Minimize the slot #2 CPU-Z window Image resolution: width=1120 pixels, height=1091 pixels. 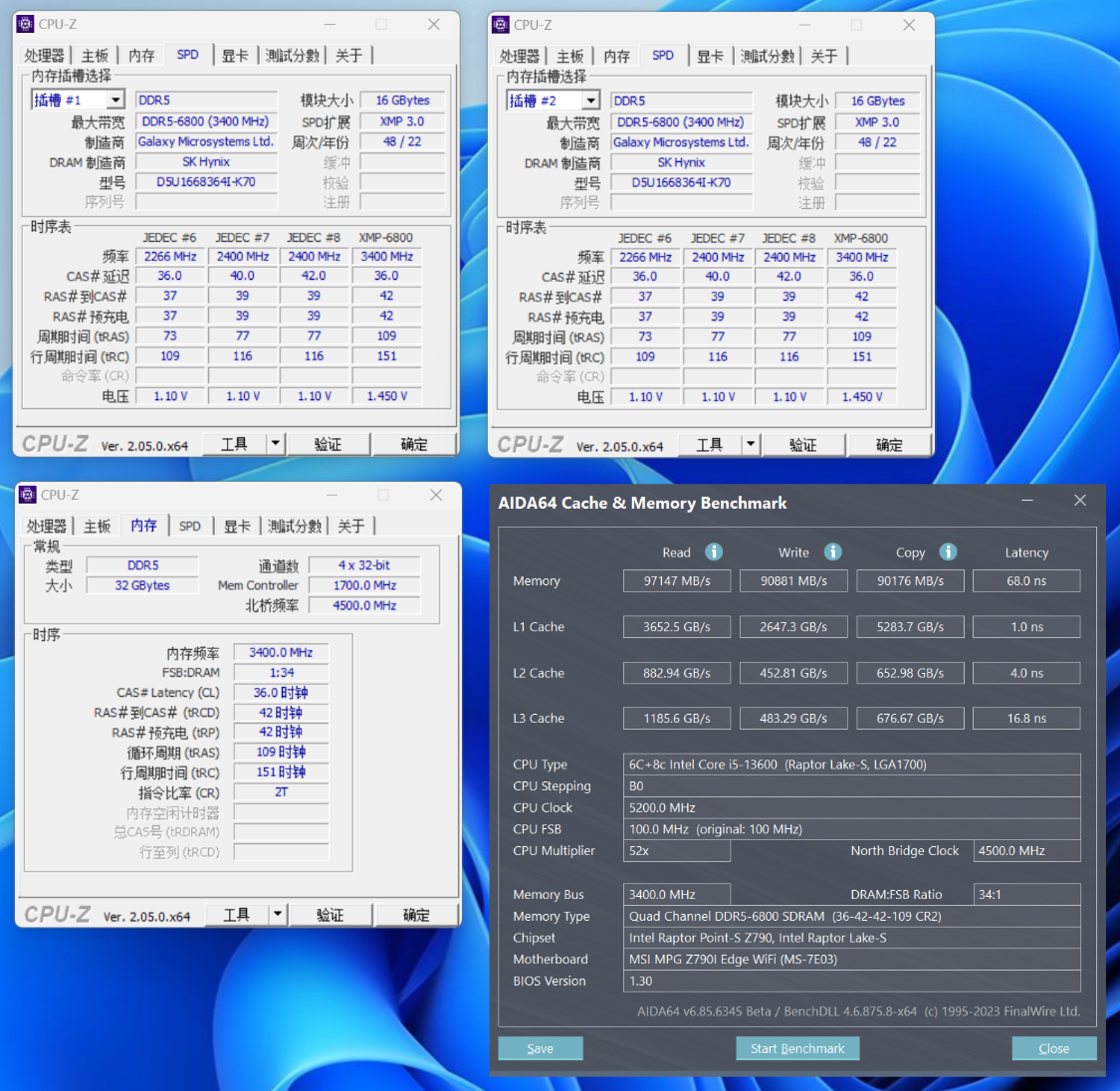[805, 25]
